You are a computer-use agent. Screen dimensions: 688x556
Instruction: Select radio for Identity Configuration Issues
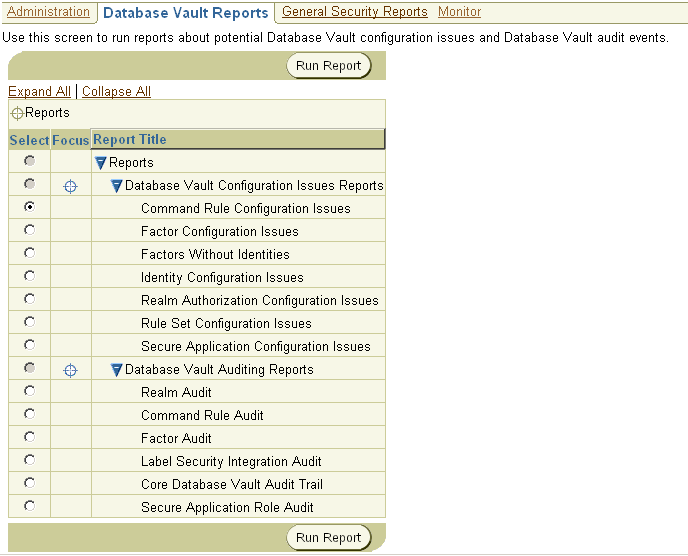tap(29, 276)
